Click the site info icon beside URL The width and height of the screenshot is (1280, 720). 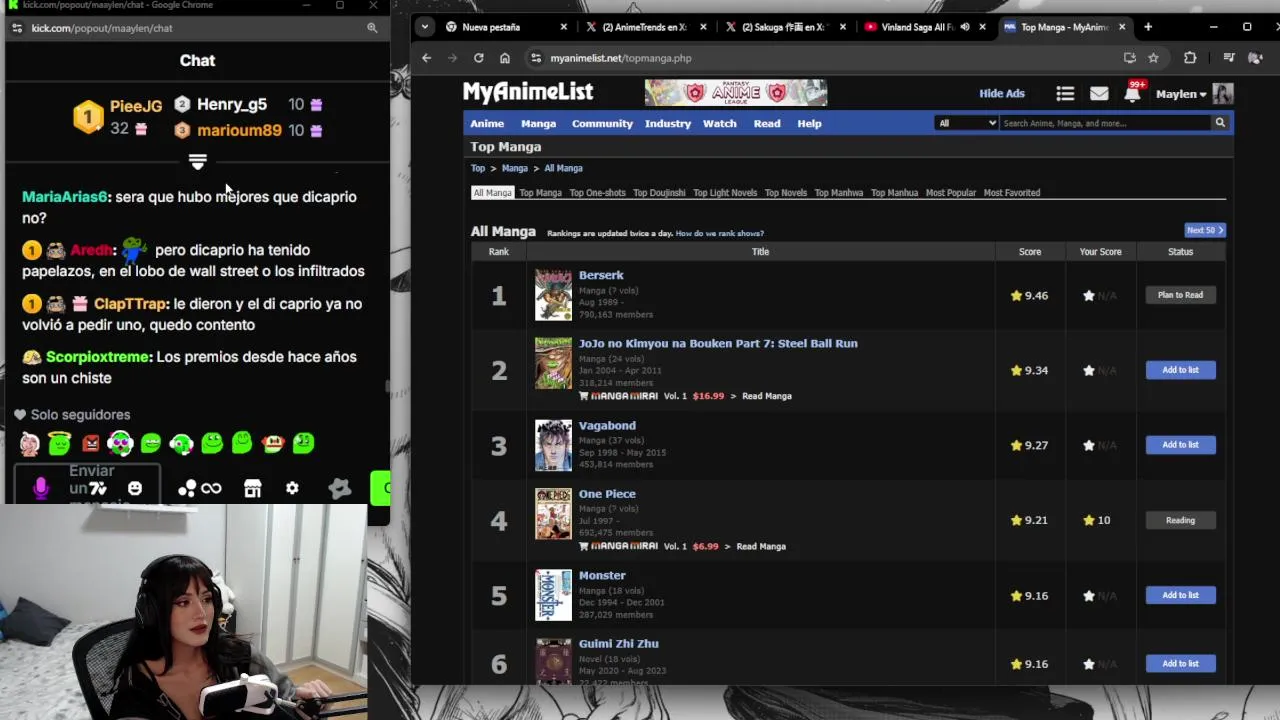click(536, 58)
